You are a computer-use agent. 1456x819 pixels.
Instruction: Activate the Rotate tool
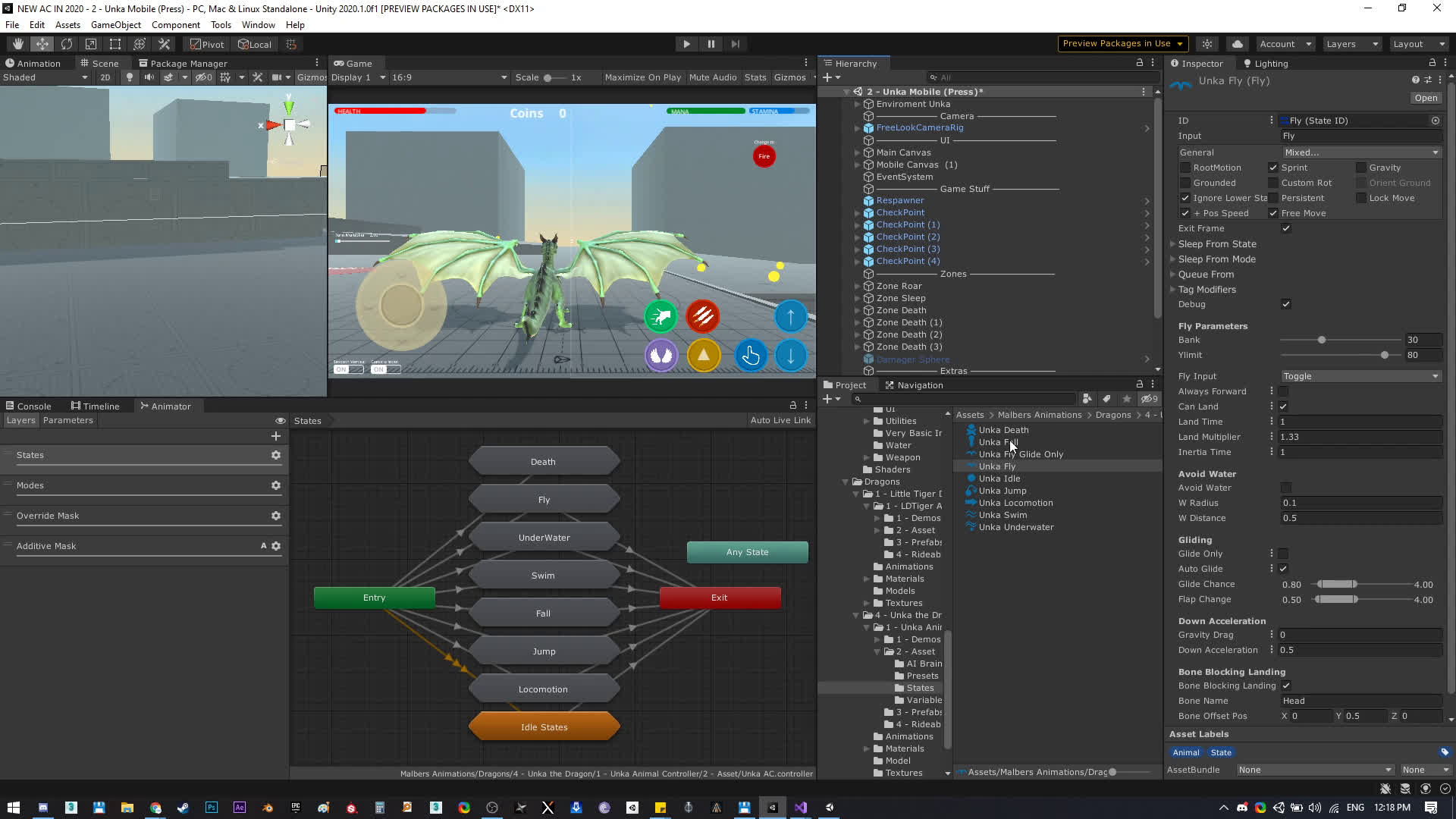click(67, 43)
